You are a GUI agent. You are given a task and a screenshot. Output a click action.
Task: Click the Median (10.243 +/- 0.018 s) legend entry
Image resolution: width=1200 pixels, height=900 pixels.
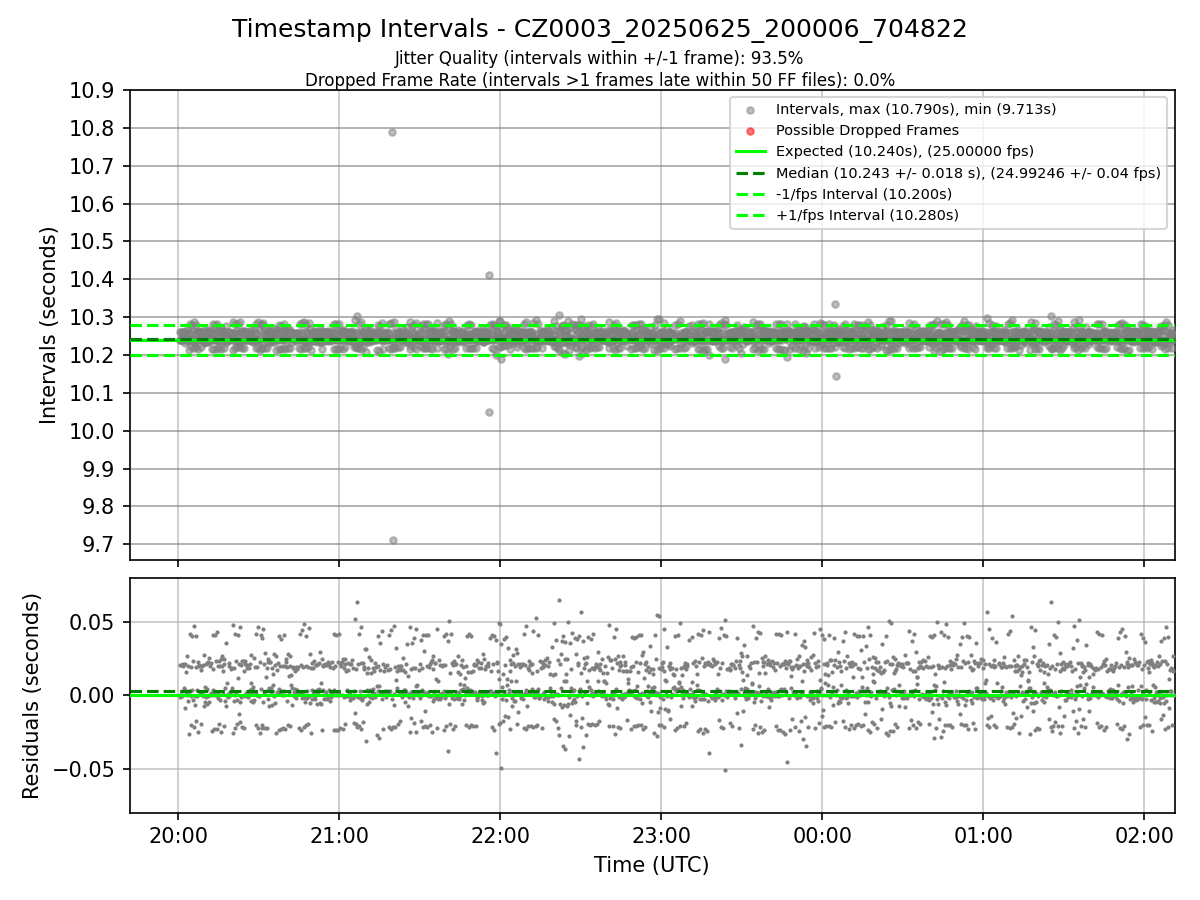968,173
